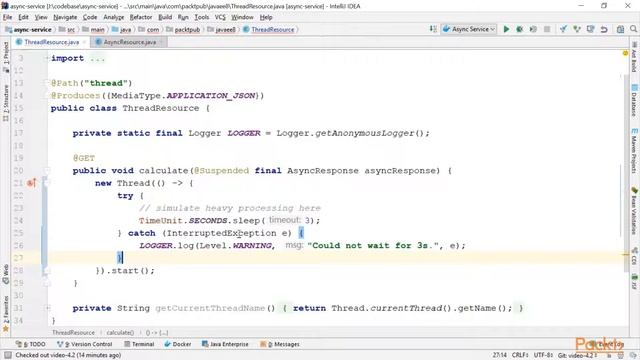
Task: Collapse the lambda fold marker at line 21
Action: [46, 183]
